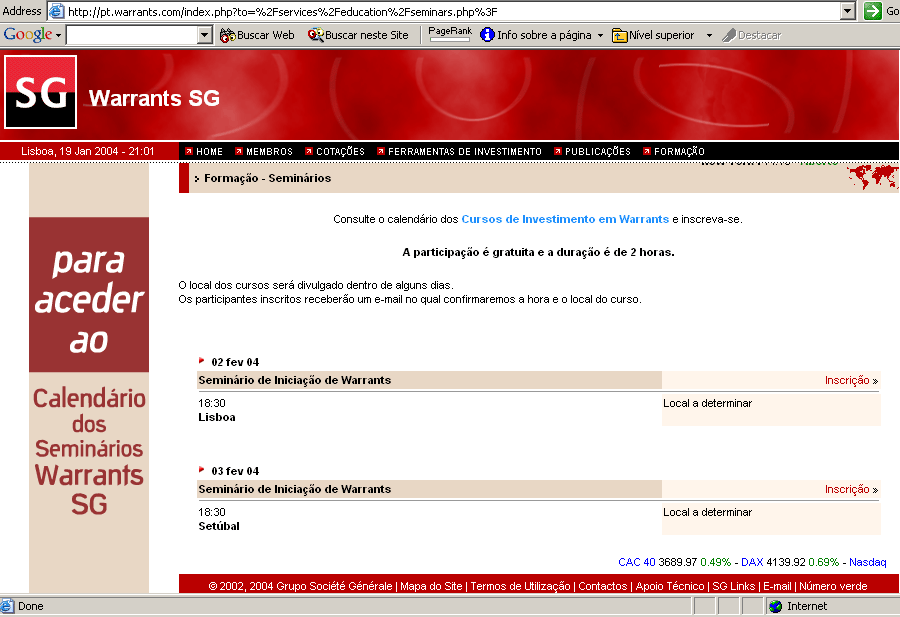The width and height of the screenshot is (900, 617).
Task: Click the green Go arrow button
Action: tap(872, 11)
